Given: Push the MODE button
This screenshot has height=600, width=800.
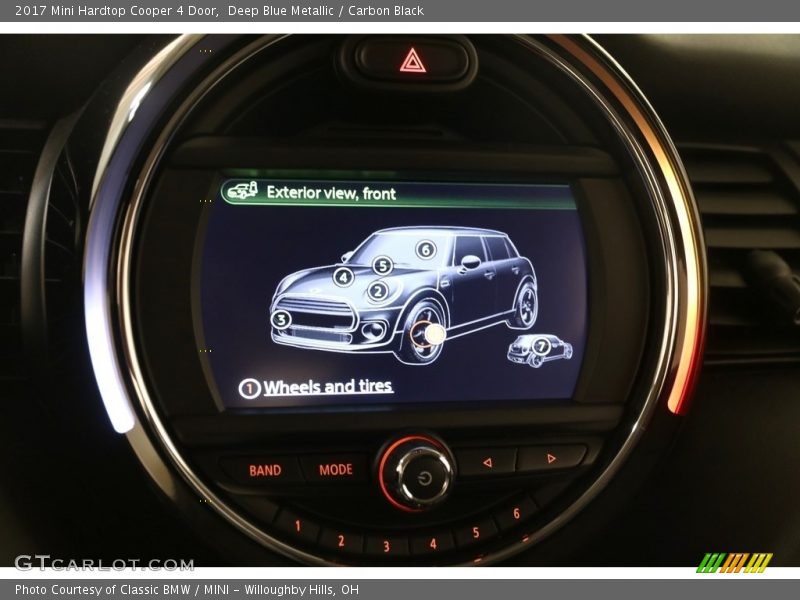Looking at the screenshot, I should (x=336, y=469).
